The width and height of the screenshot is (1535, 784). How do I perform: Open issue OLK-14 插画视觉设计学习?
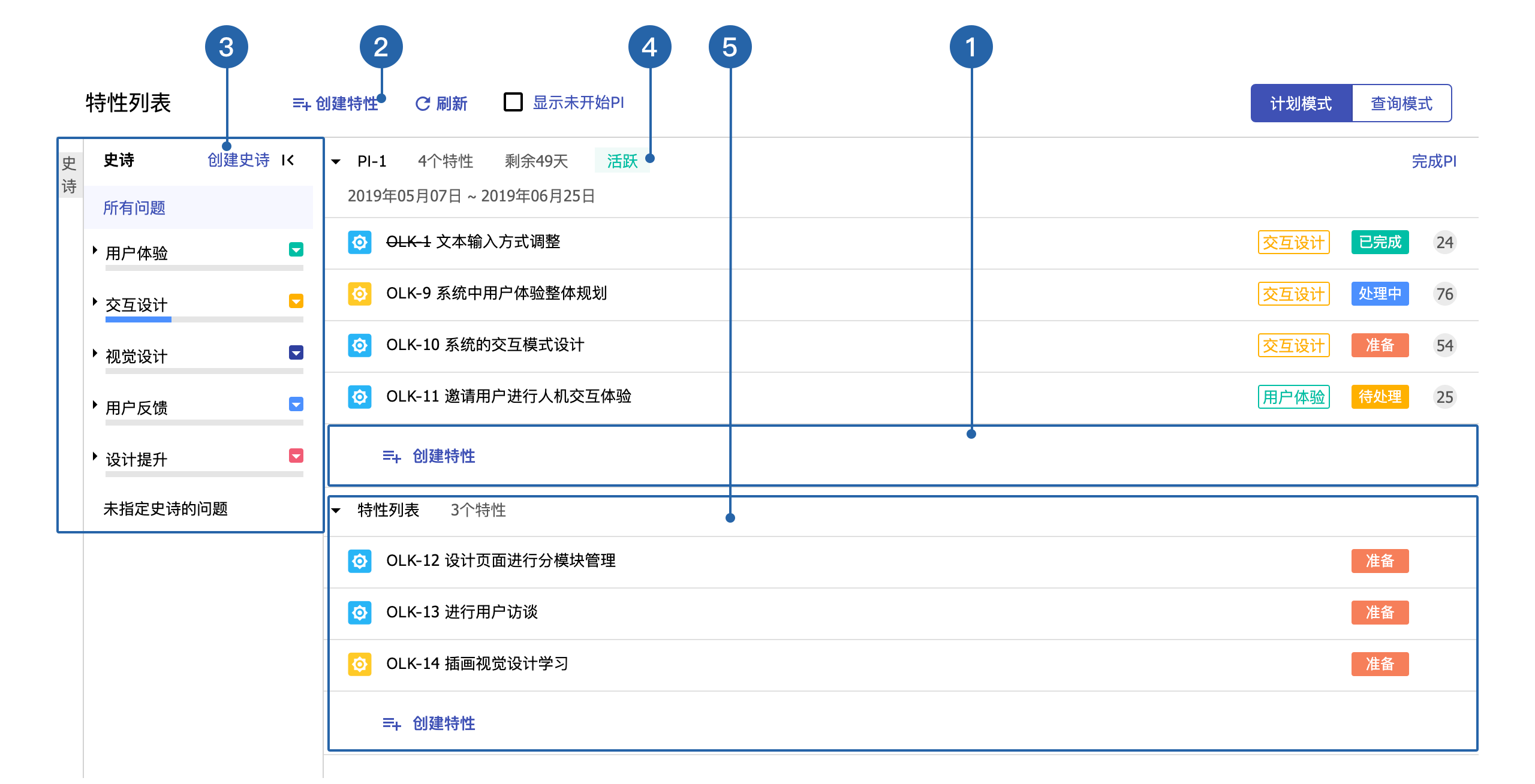coord(477,664)
